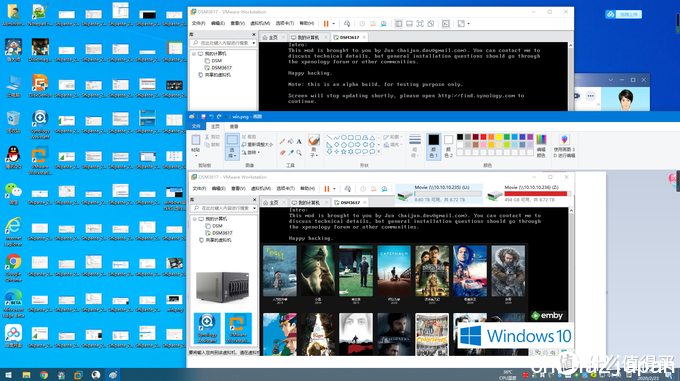Image resolution: width=680 pixels, height=381 pixels.
Task: Select the QQ penguin desktop icon
Action: click(13, 157)
